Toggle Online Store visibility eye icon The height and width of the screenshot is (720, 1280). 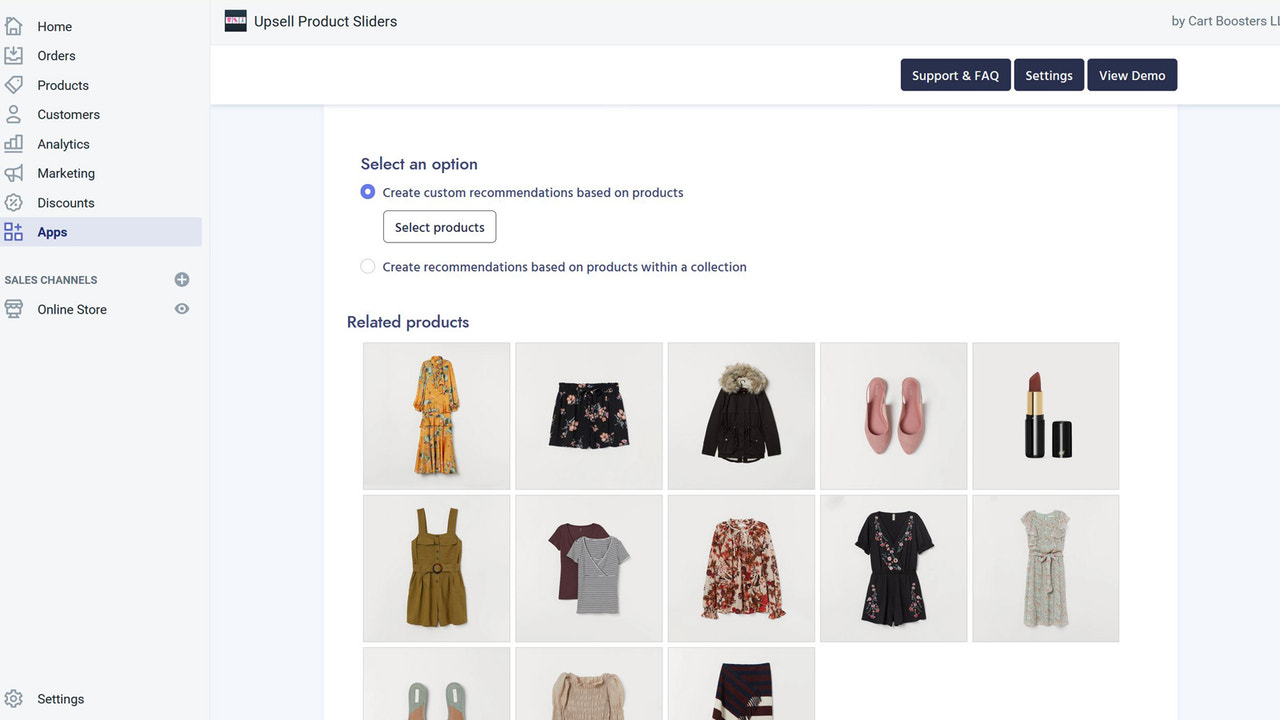click(181, 309)
